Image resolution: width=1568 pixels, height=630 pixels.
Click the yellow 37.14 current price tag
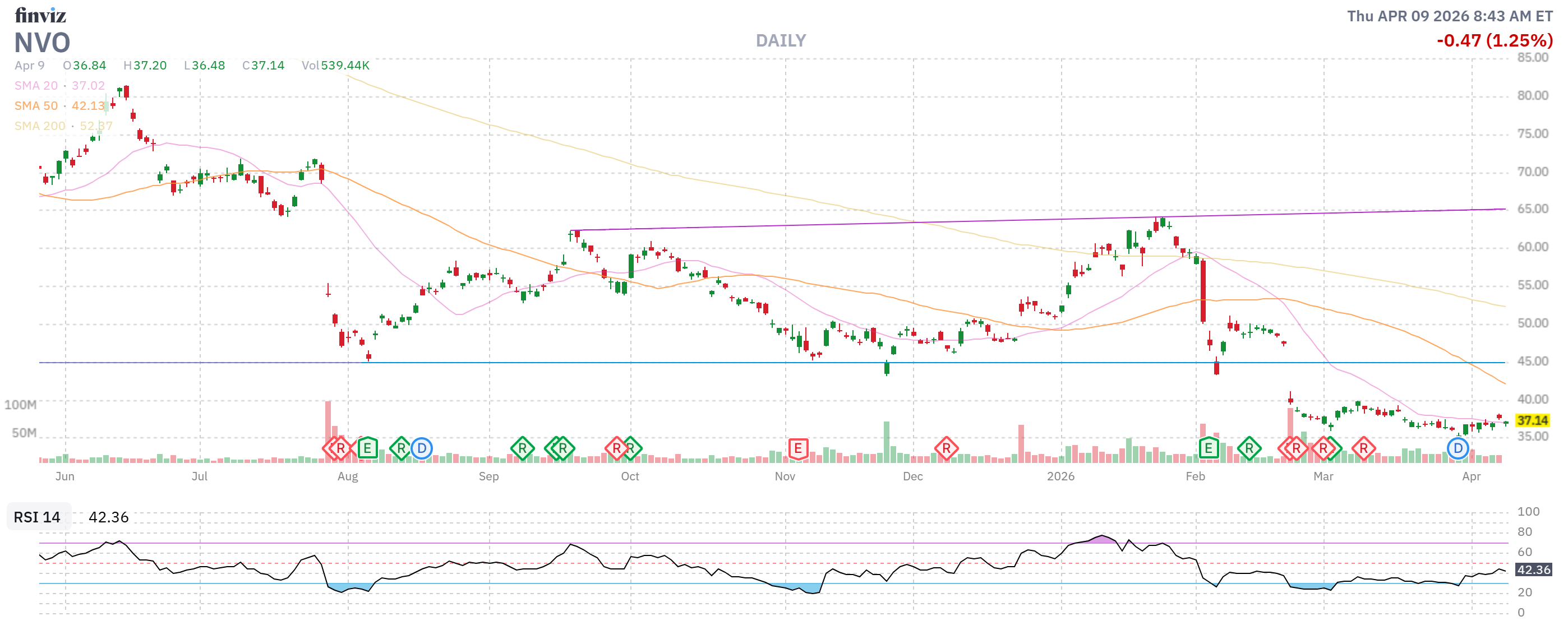[1532, 421]
